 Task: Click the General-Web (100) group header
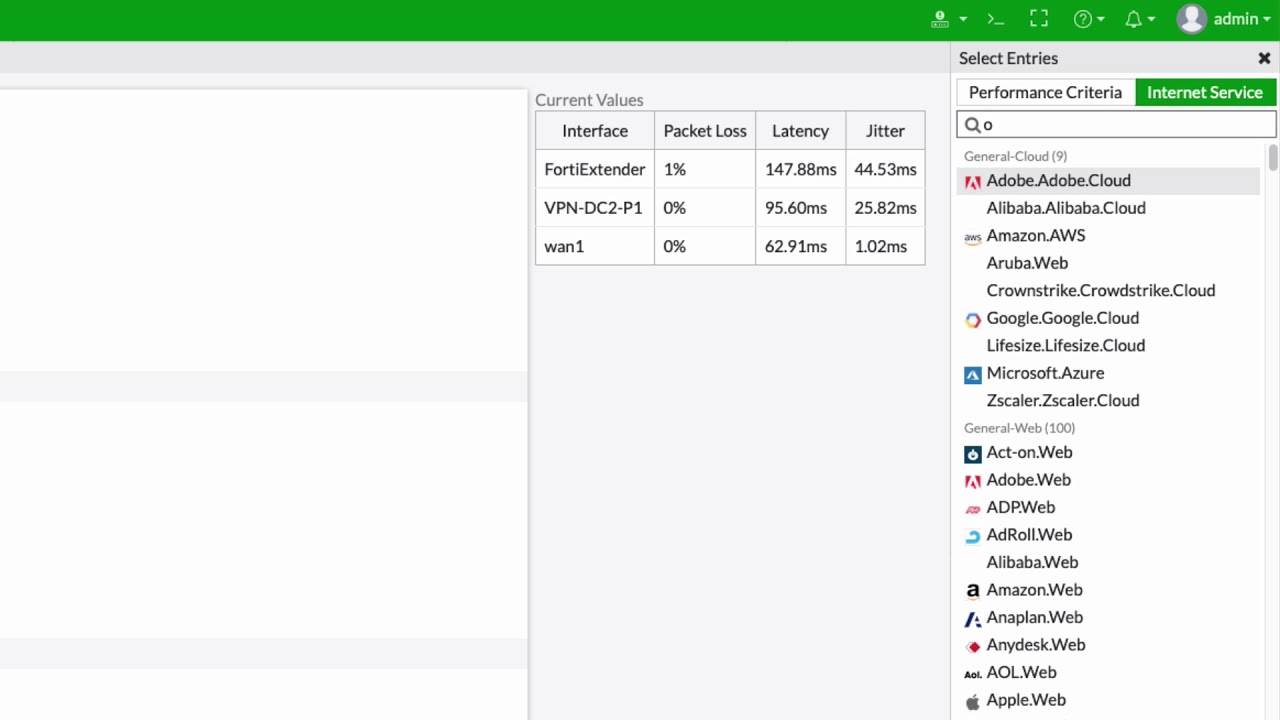pos(1019,428)
